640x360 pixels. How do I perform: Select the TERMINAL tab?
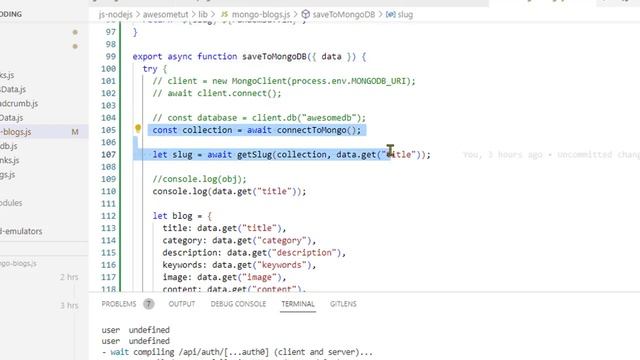[x=298, y=304]
